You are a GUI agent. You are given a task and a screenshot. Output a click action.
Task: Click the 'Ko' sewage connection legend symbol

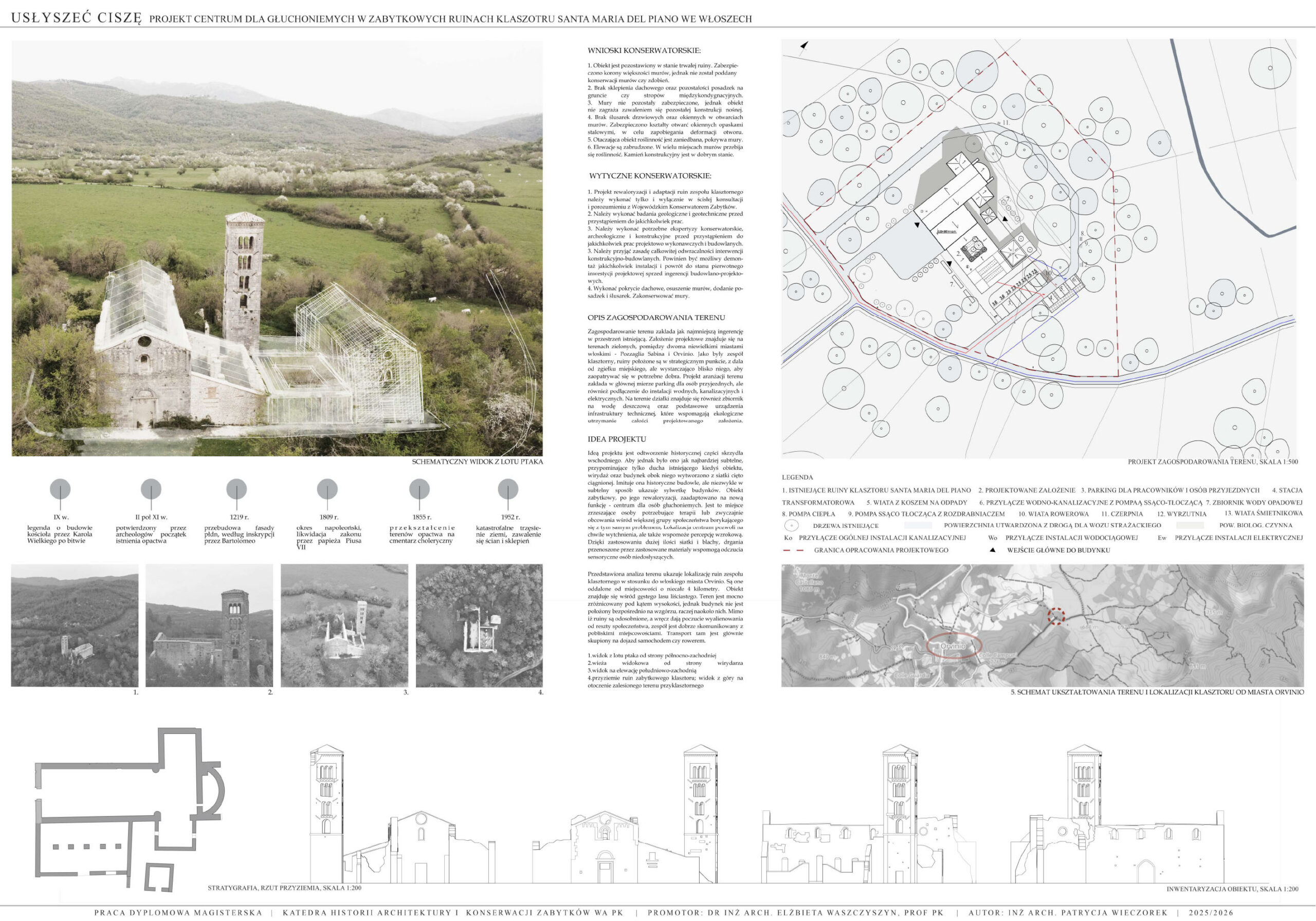[788, 538]
